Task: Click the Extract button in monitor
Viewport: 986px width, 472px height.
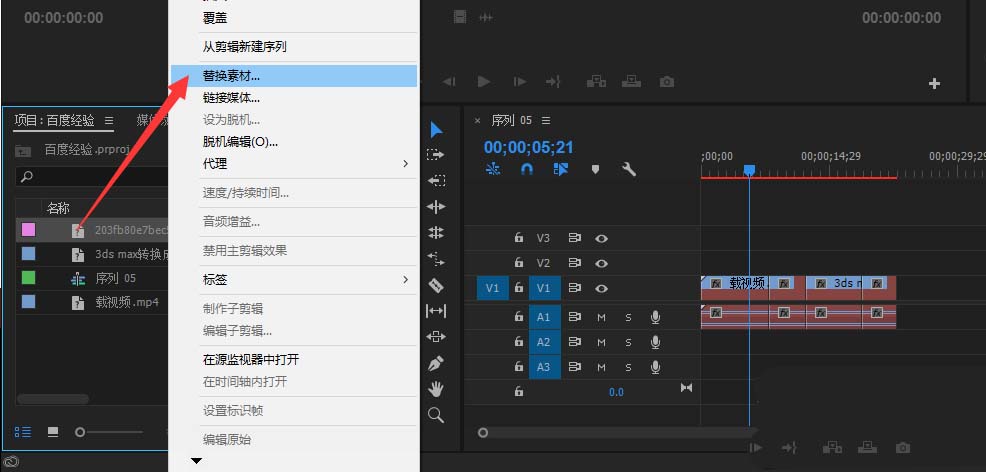Action: pyautogui.click(x=631, y=82)
